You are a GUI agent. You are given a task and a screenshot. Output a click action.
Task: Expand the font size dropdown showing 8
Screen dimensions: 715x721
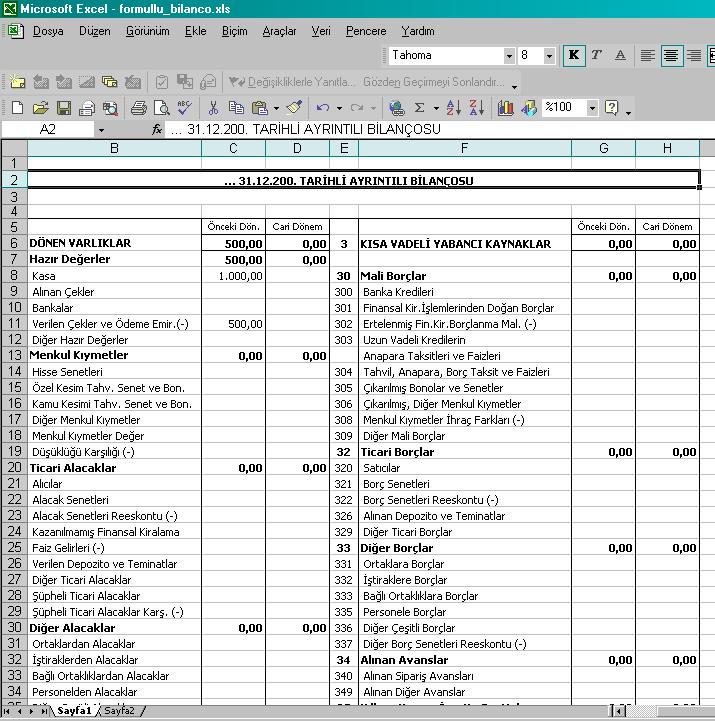click(551, 56)
